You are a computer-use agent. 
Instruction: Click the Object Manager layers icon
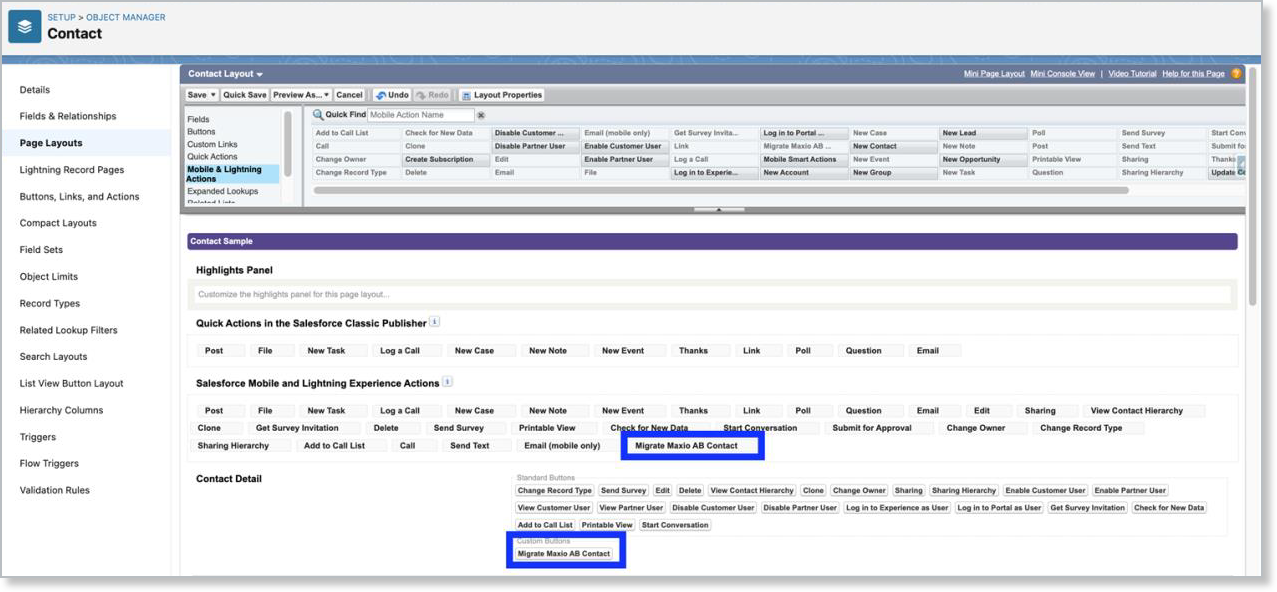(25, 26)
